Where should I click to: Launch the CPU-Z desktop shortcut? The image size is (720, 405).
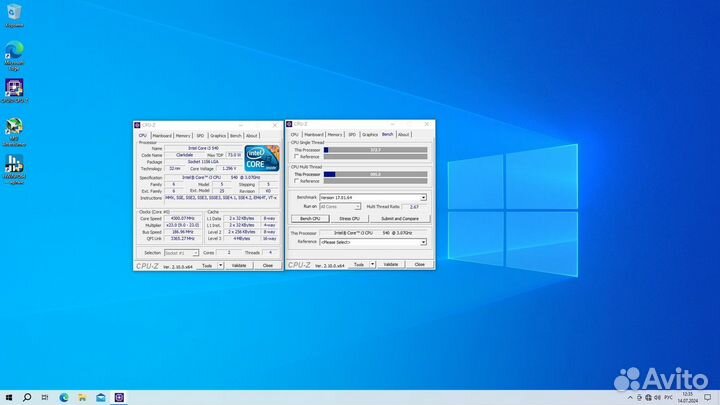click(x=14, y=90)
